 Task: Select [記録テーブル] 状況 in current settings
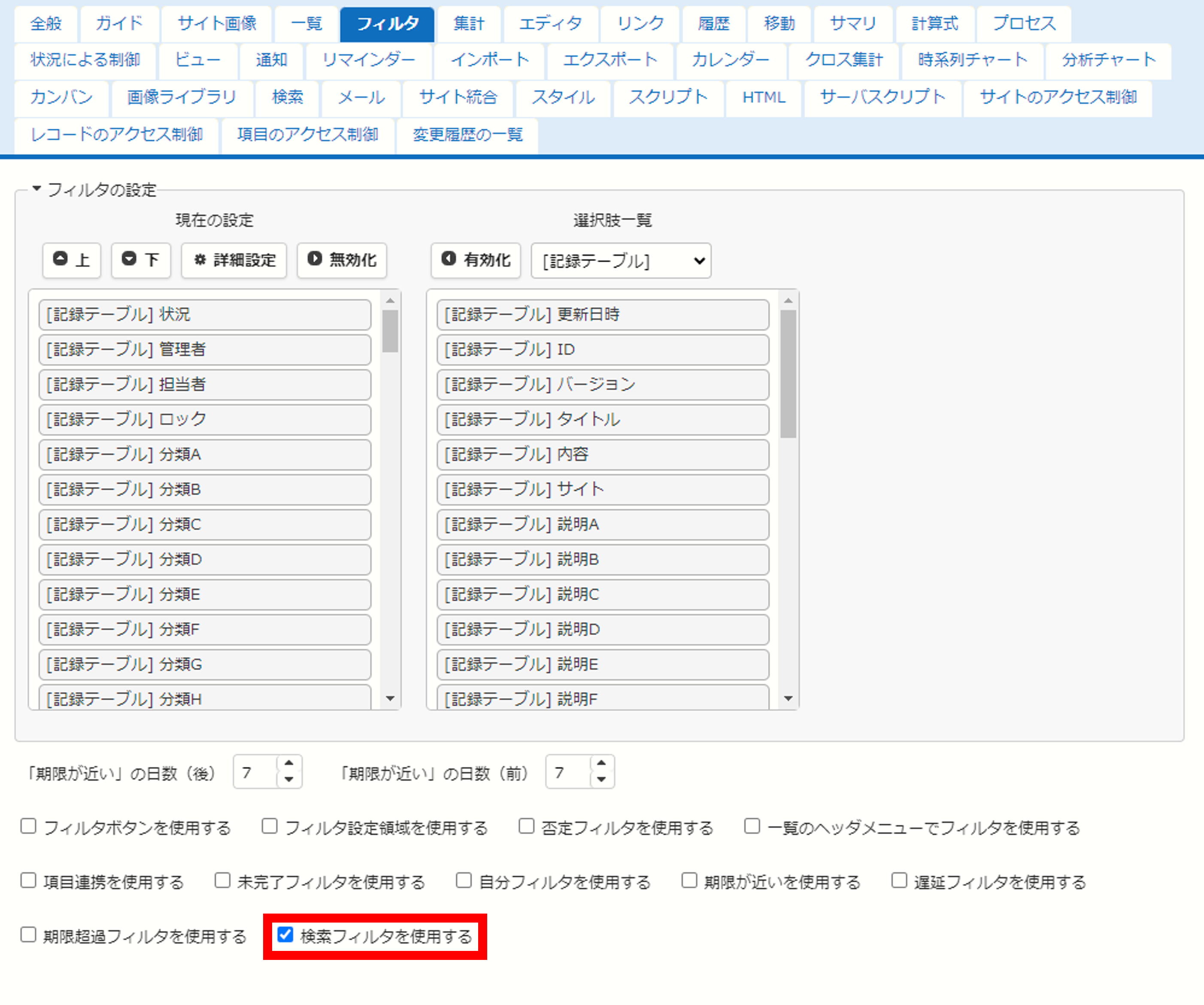point(205,315)
